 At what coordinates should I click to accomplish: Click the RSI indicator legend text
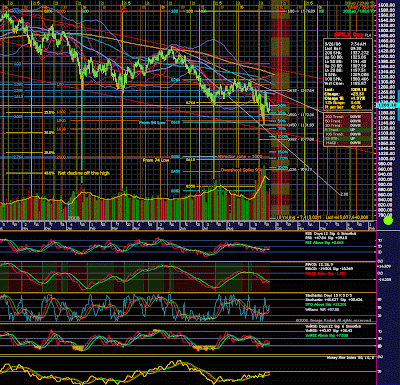330,238
